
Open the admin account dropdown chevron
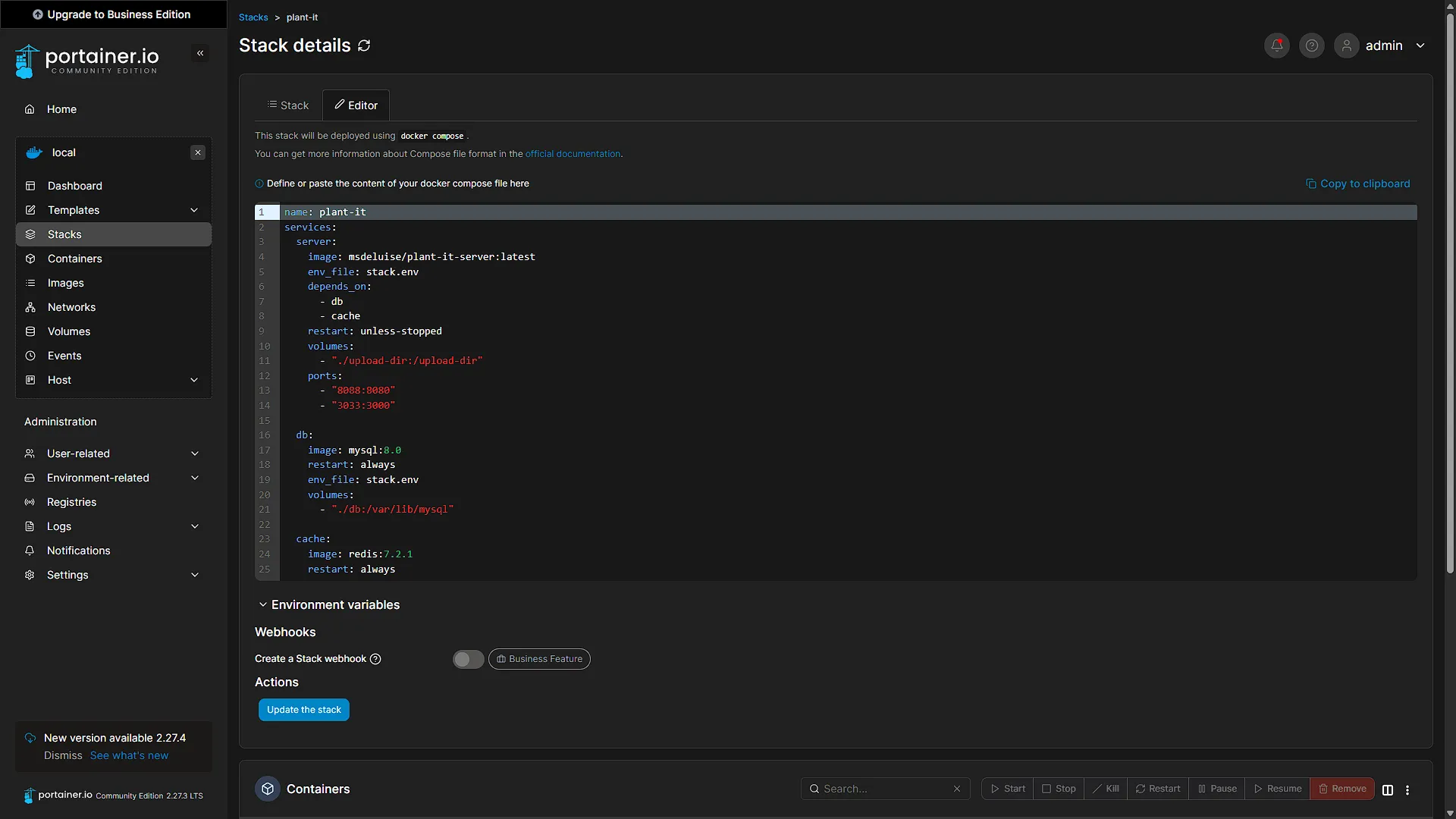pyautogui.click(x=1420, y=45)
